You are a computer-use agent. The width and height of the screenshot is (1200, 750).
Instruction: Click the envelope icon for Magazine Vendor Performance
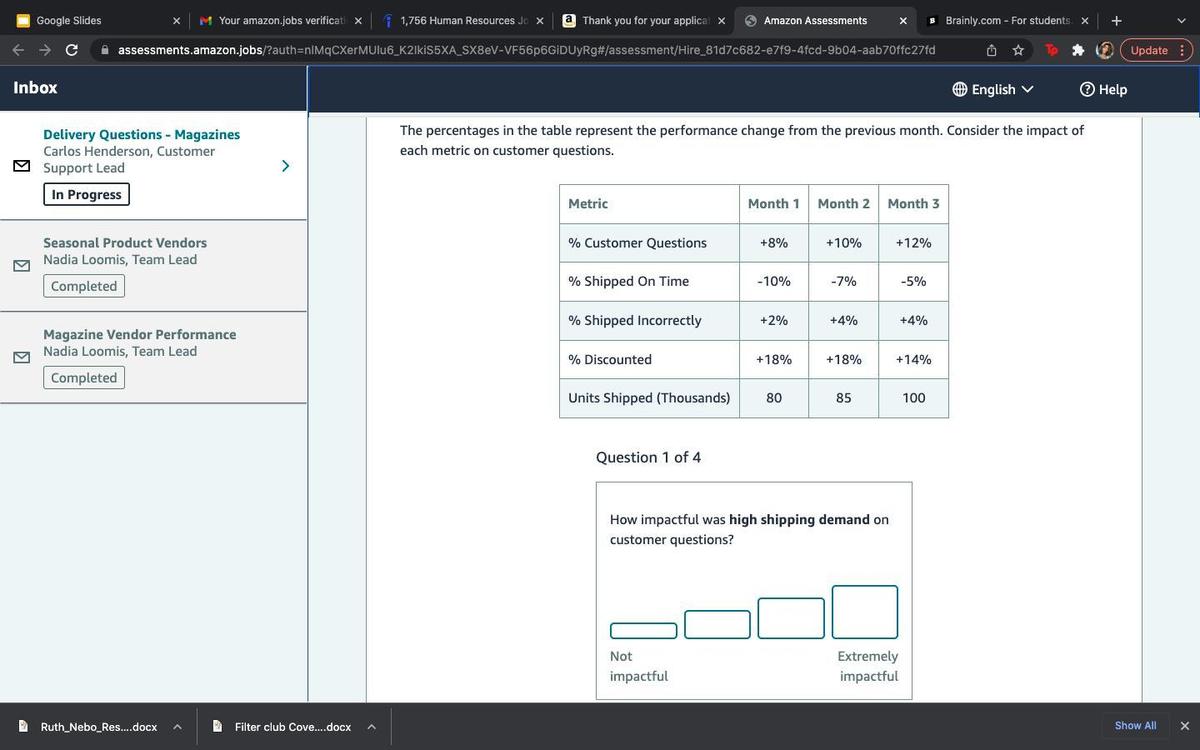[x=21, y=357]
